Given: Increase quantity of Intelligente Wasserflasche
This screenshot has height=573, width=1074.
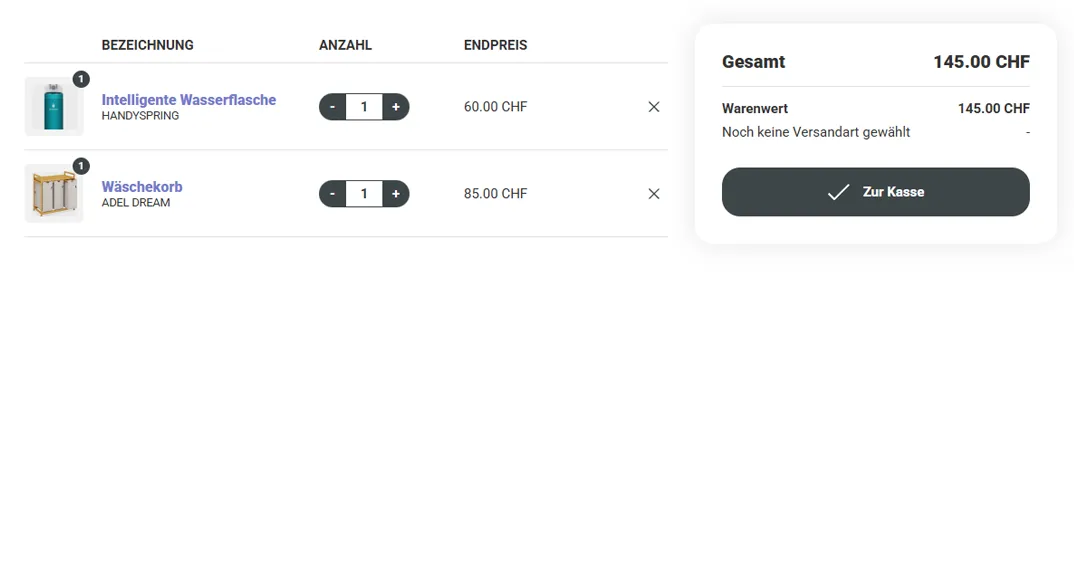Looking at the screenshot, I should pos(396,107).
